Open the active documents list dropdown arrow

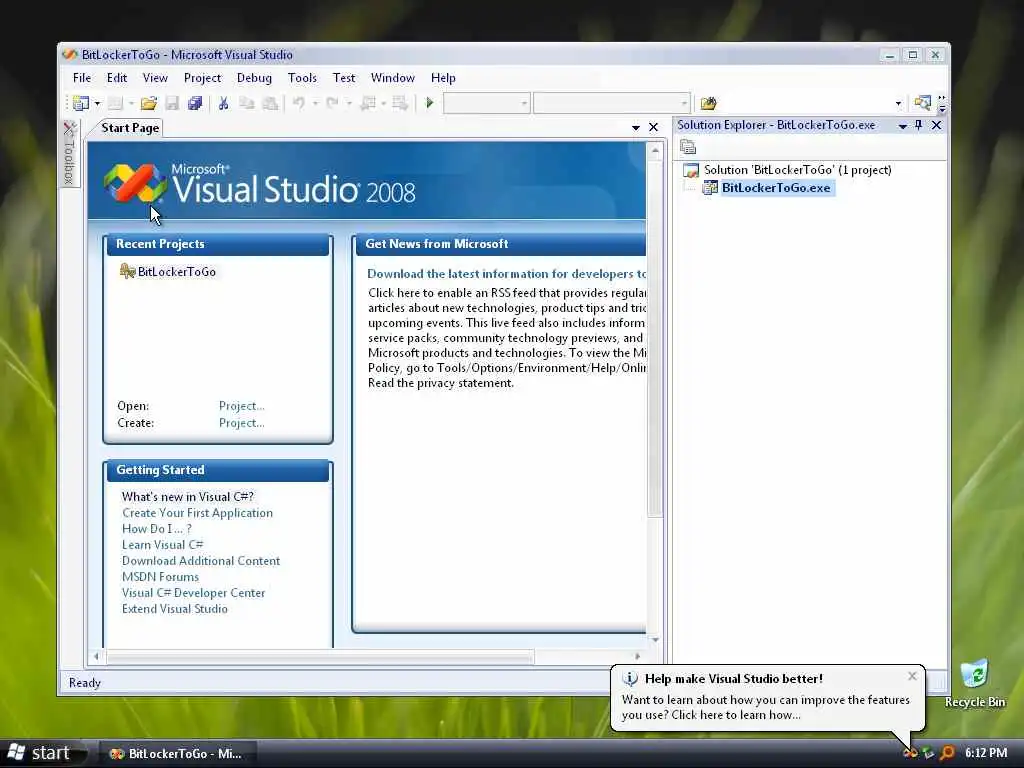point(635,127)
